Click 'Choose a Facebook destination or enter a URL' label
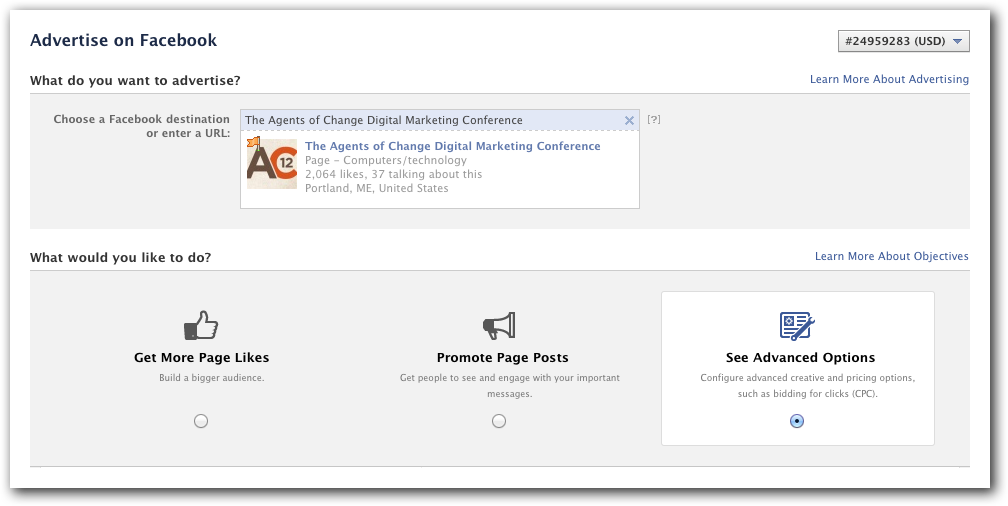Viewport: 1008px width, 506px height. click(x=141, y=126)
